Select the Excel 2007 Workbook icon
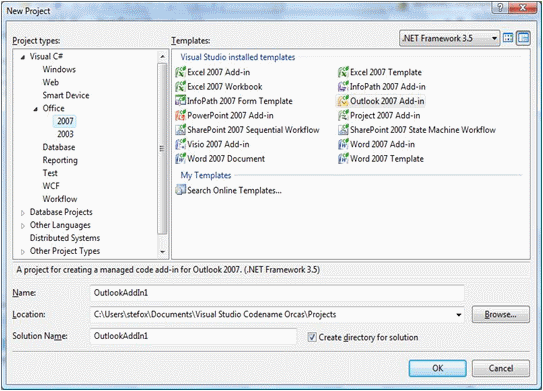The image size is (543, 391). tap(180, 87)
